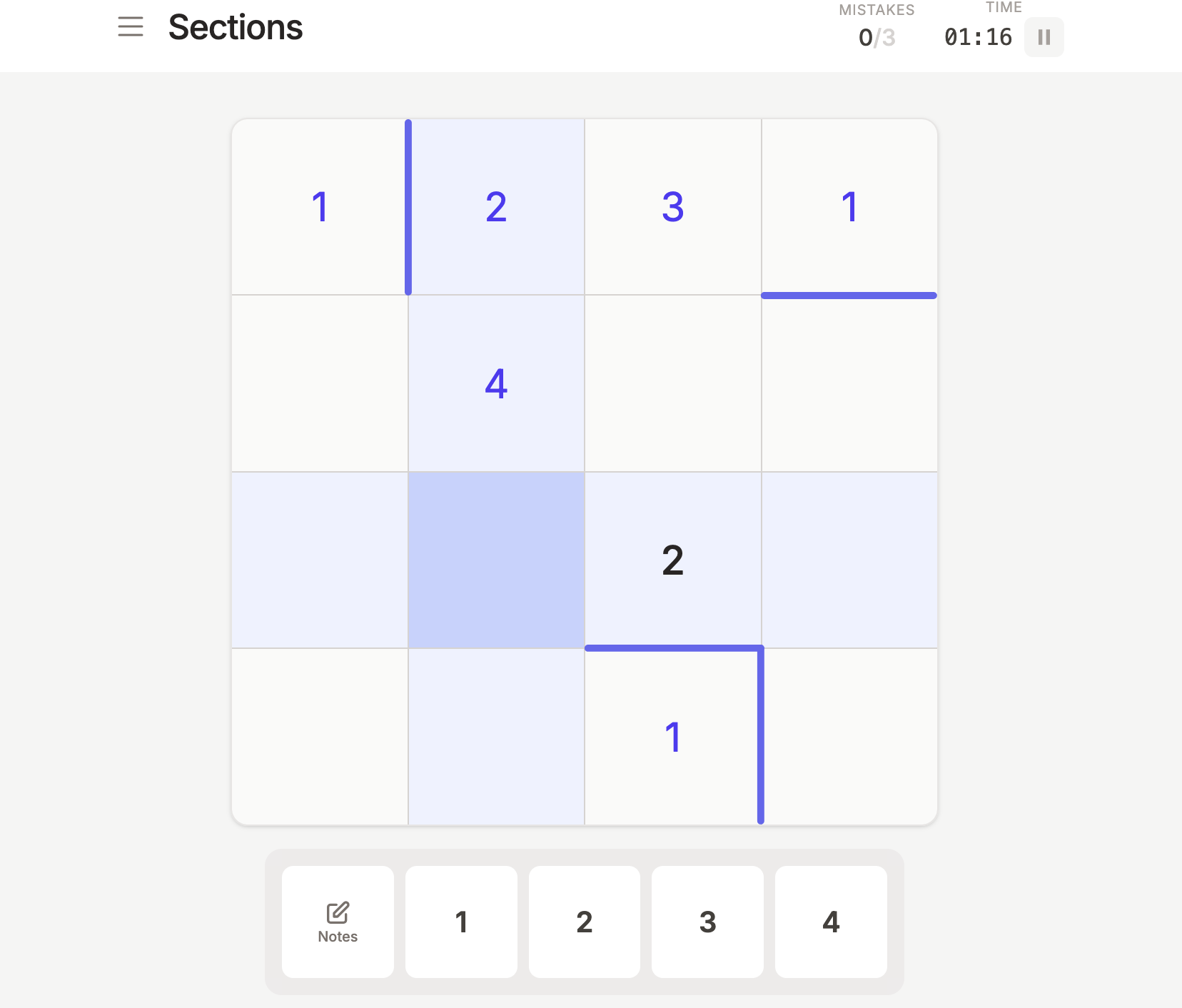
Task: Select the top-left cell showing 1
Action: click(x=320, y=207)
